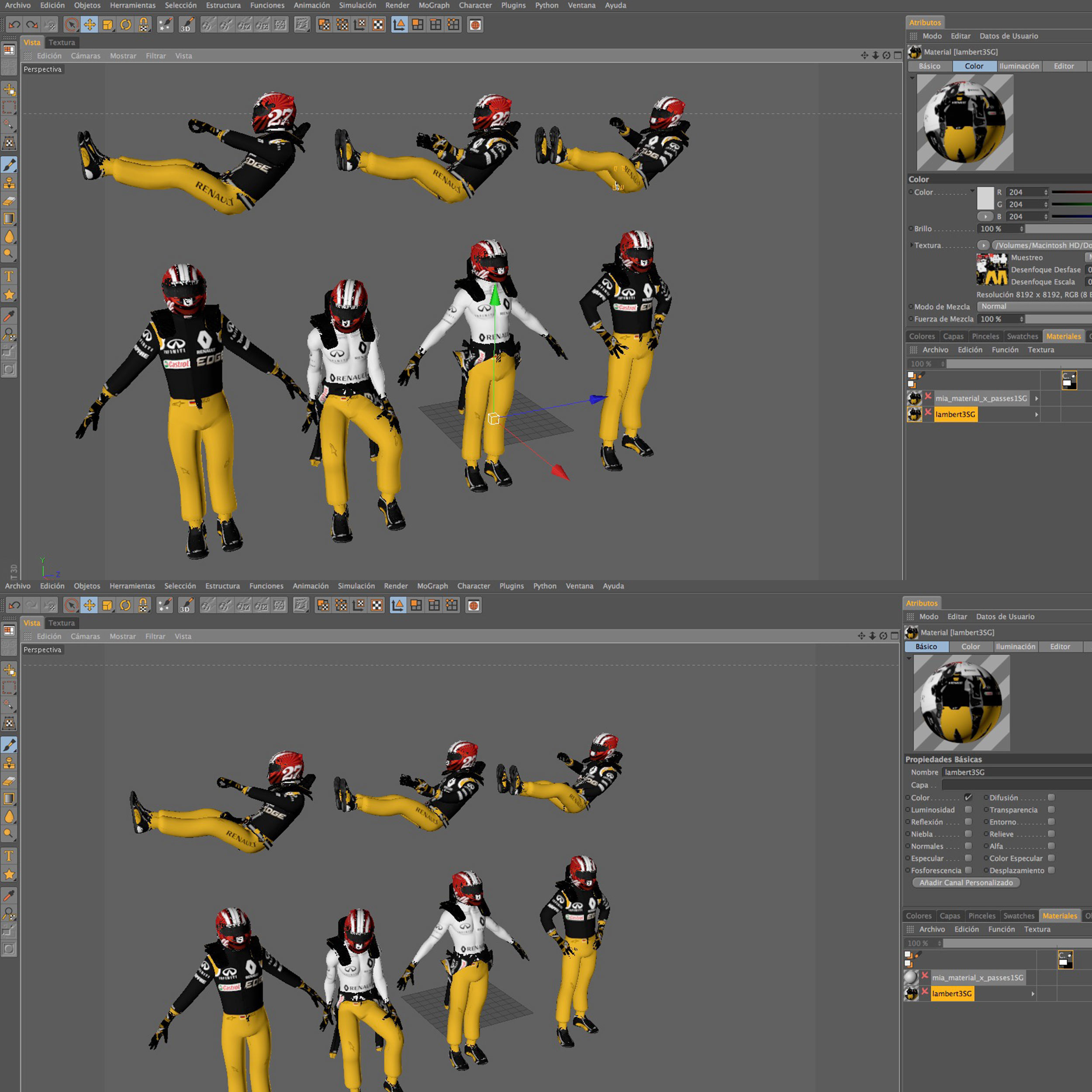Activate Rotate tool in the upper toolbar

(125, 25)
